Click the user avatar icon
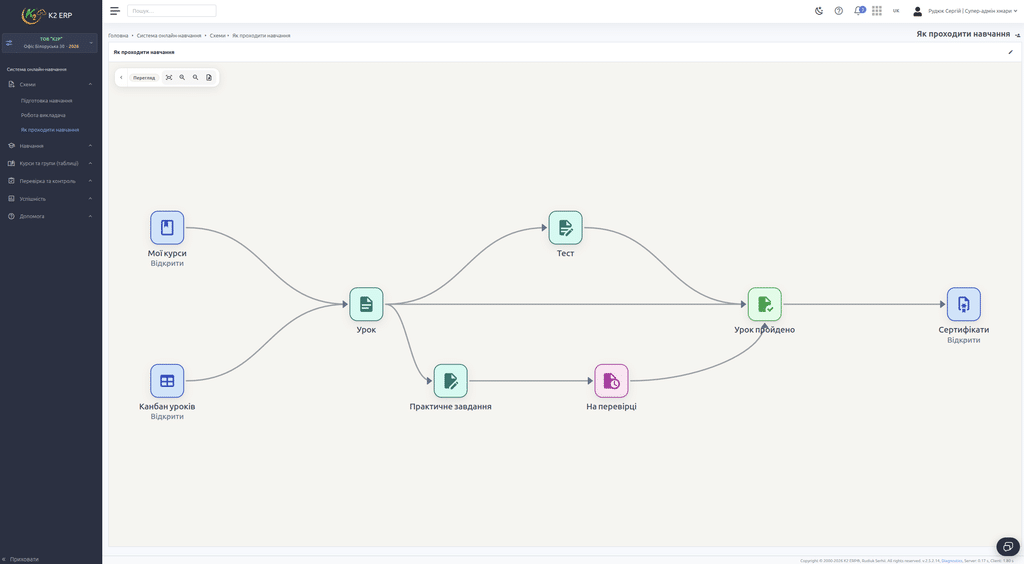This screenshot has height=564, width=1024. (x=918, y=10)
